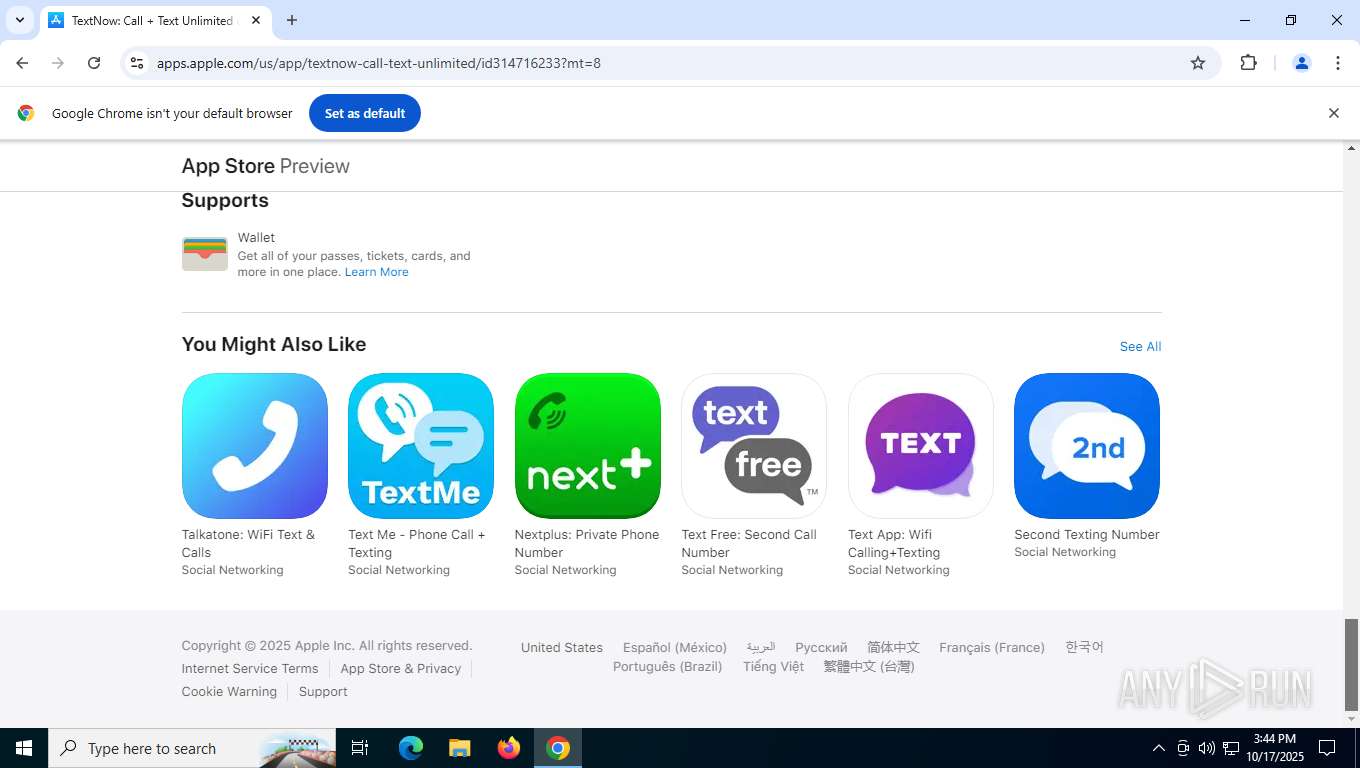Image resolution: width=1360 pixels, height=768 pixels.
Task: Open Text Free: Second Call Number title
Action: (x=749, y=543)
